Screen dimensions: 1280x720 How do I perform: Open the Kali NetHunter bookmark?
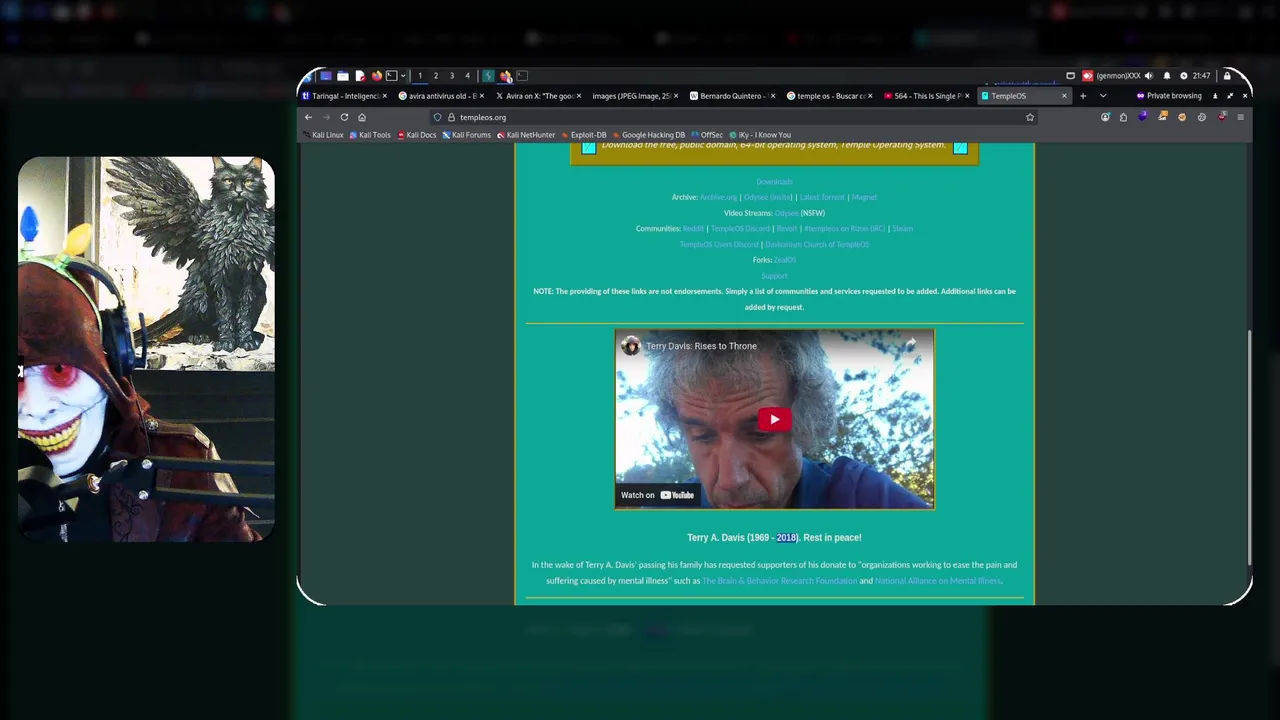click(x=526, y=135)
